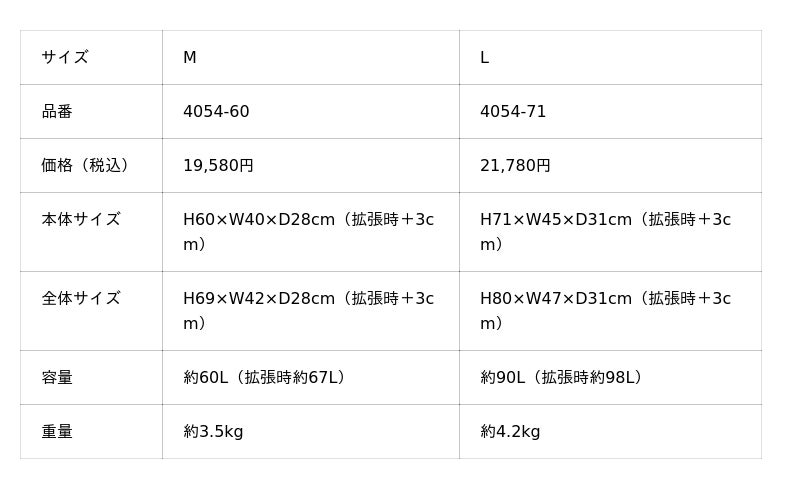Click the H71×W45×D31cm body size cell
The image size is (800, 489).
(605, 231)
